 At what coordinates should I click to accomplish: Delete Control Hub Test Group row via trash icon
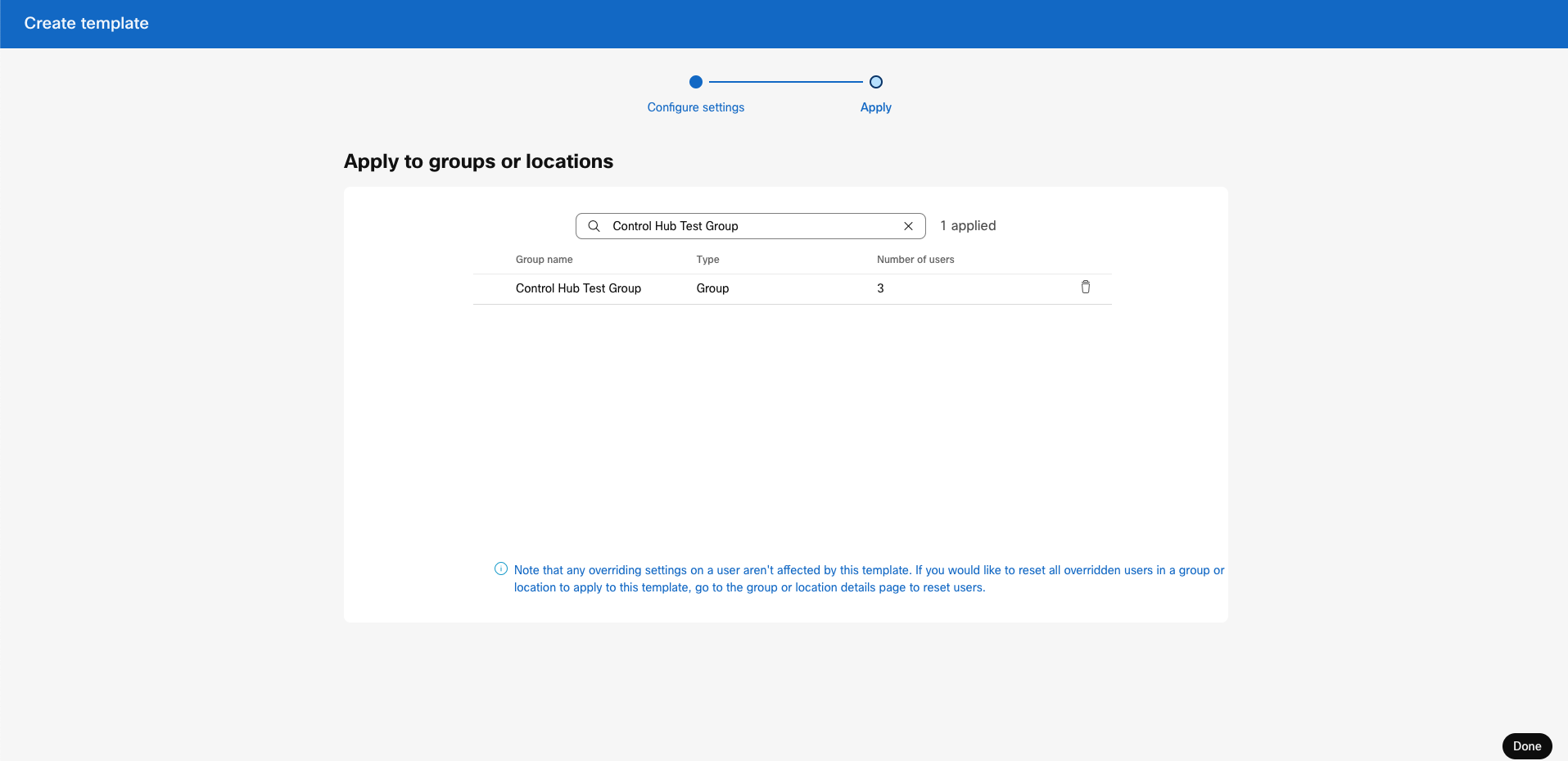point(1085,288)
